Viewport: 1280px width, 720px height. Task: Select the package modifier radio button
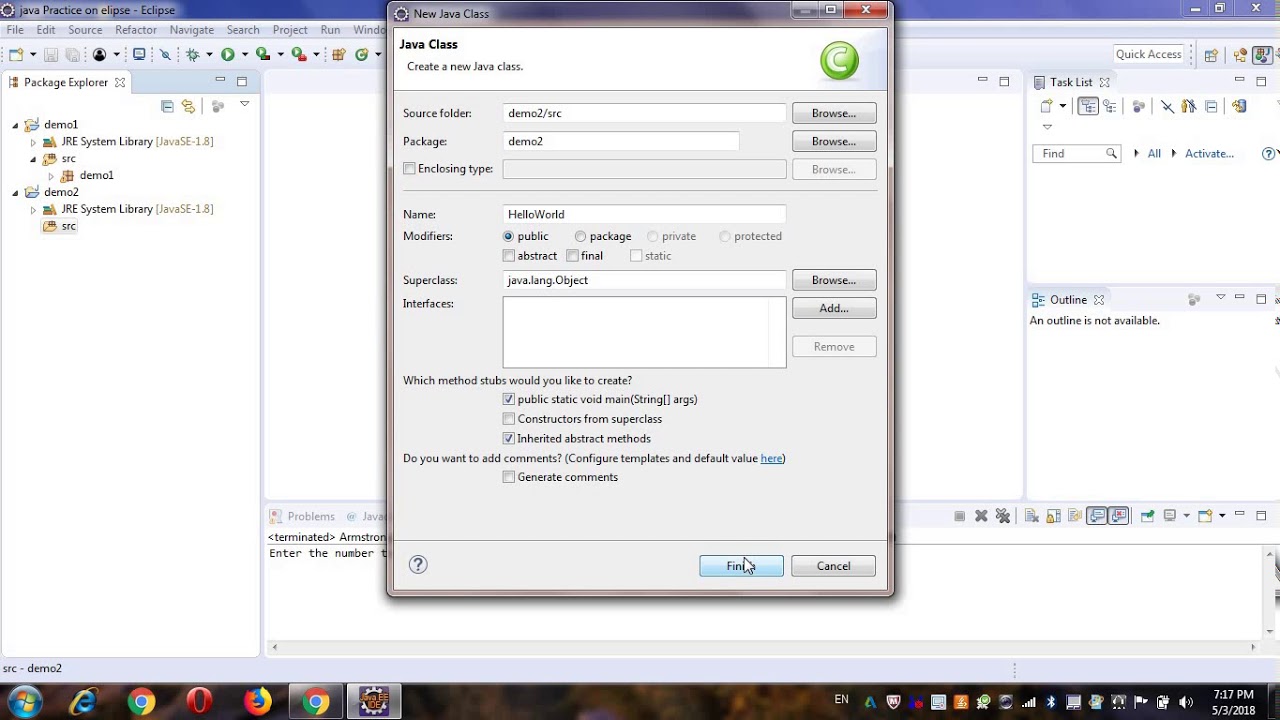point(580,236)
